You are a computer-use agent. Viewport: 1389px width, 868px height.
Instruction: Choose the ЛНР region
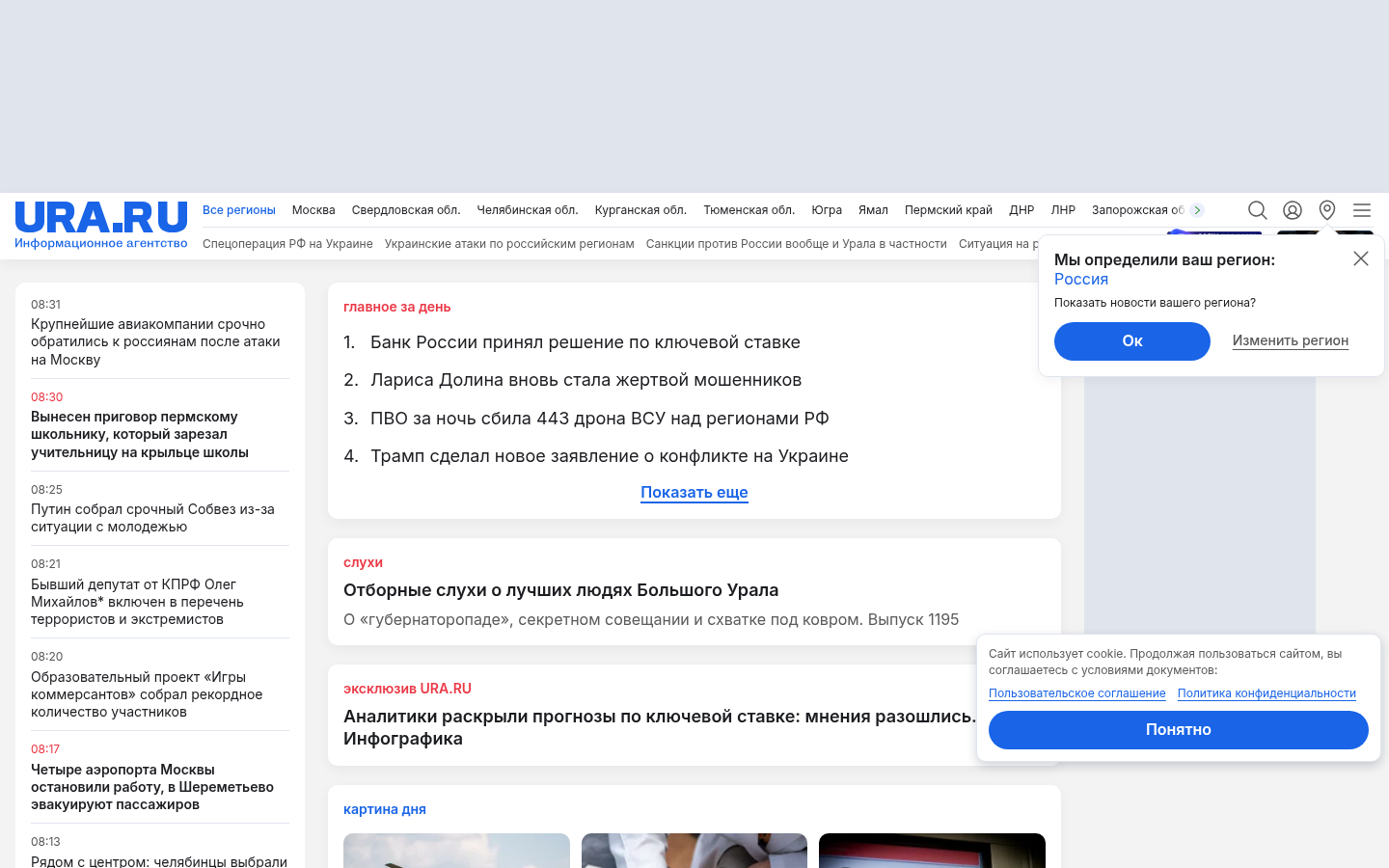coord(1063,210)
